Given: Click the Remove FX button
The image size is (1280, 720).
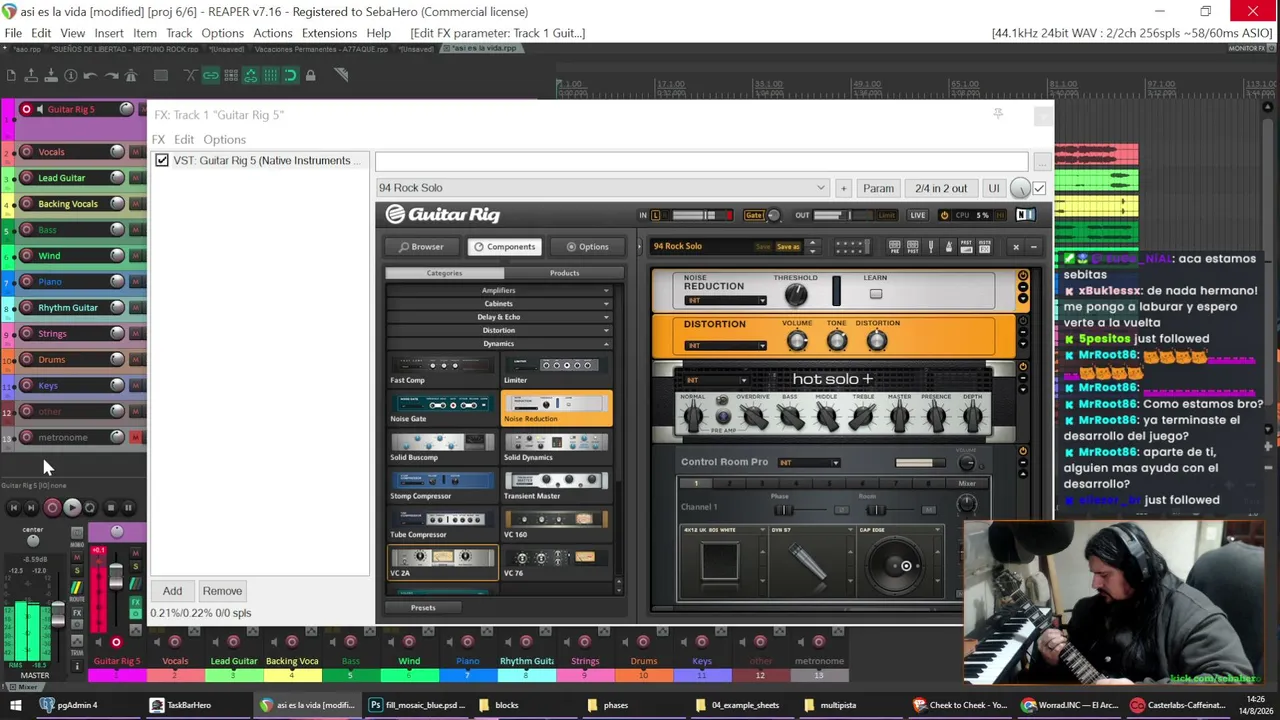Looking at the screenshot, I should (x=222, y=591).
